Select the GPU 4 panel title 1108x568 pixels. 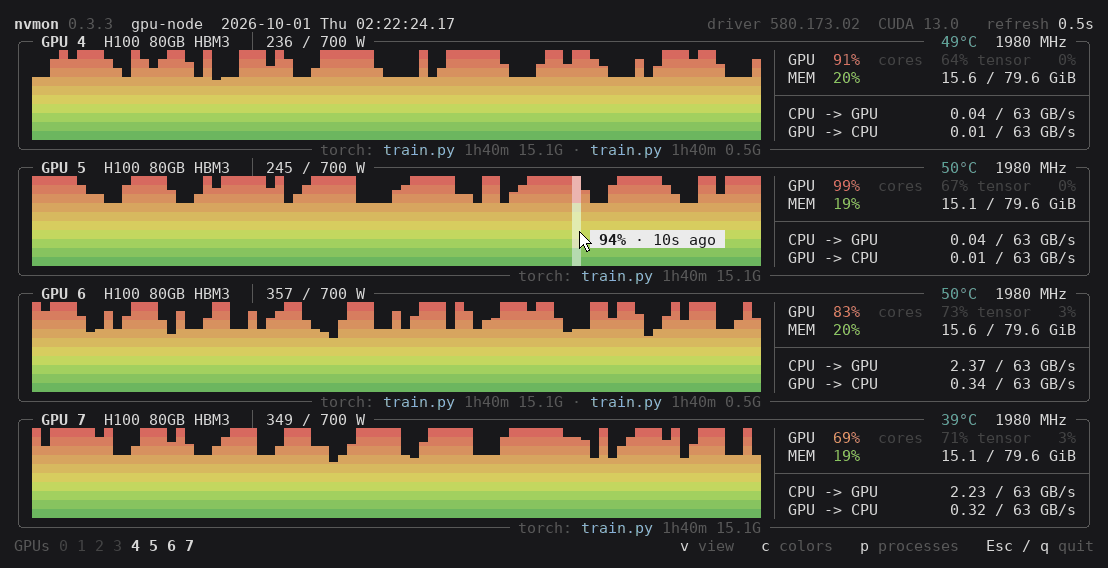tap(64, 42)
